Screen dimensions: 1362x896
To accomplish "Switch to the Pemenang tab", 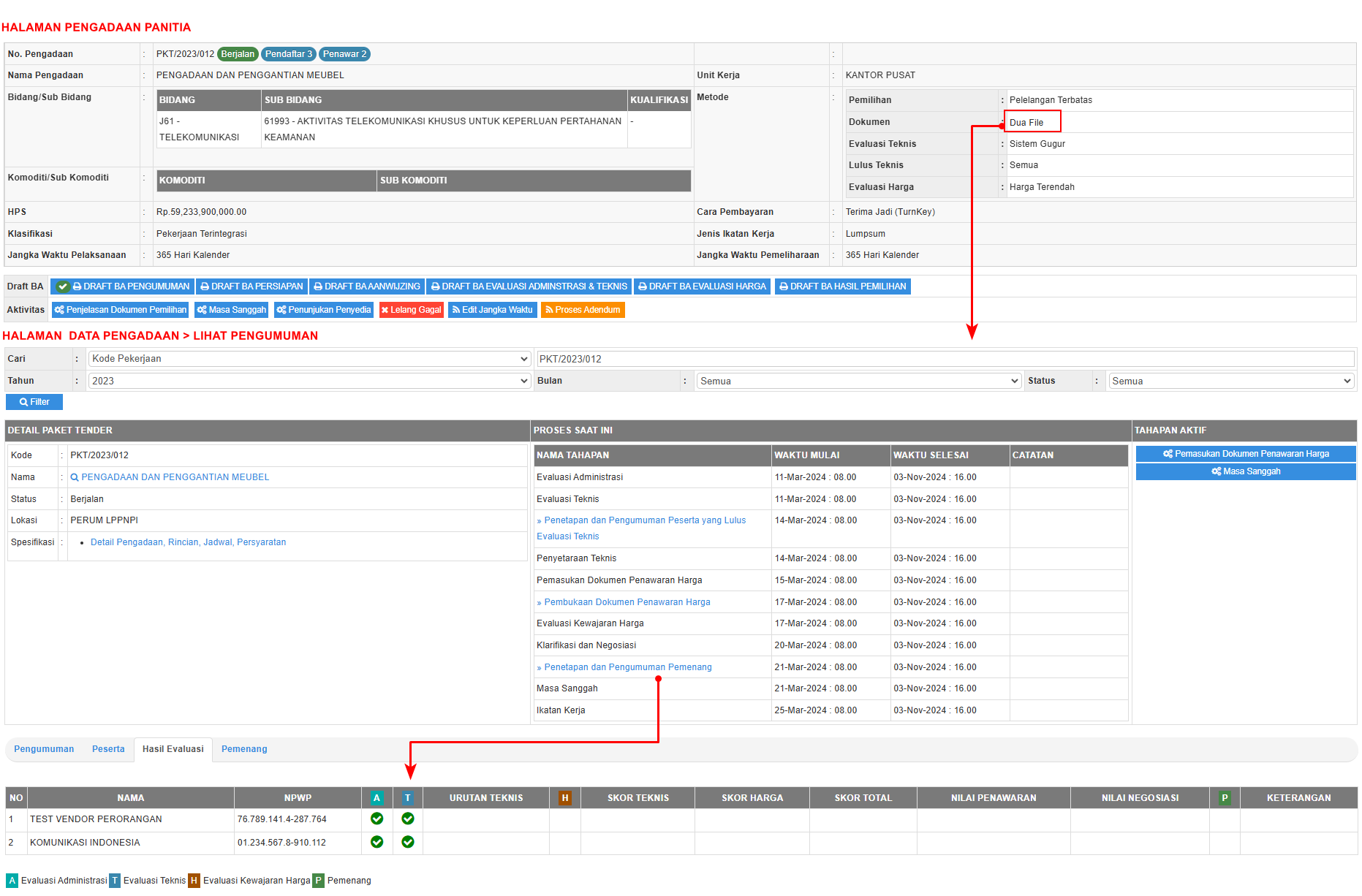I will 244,749.
